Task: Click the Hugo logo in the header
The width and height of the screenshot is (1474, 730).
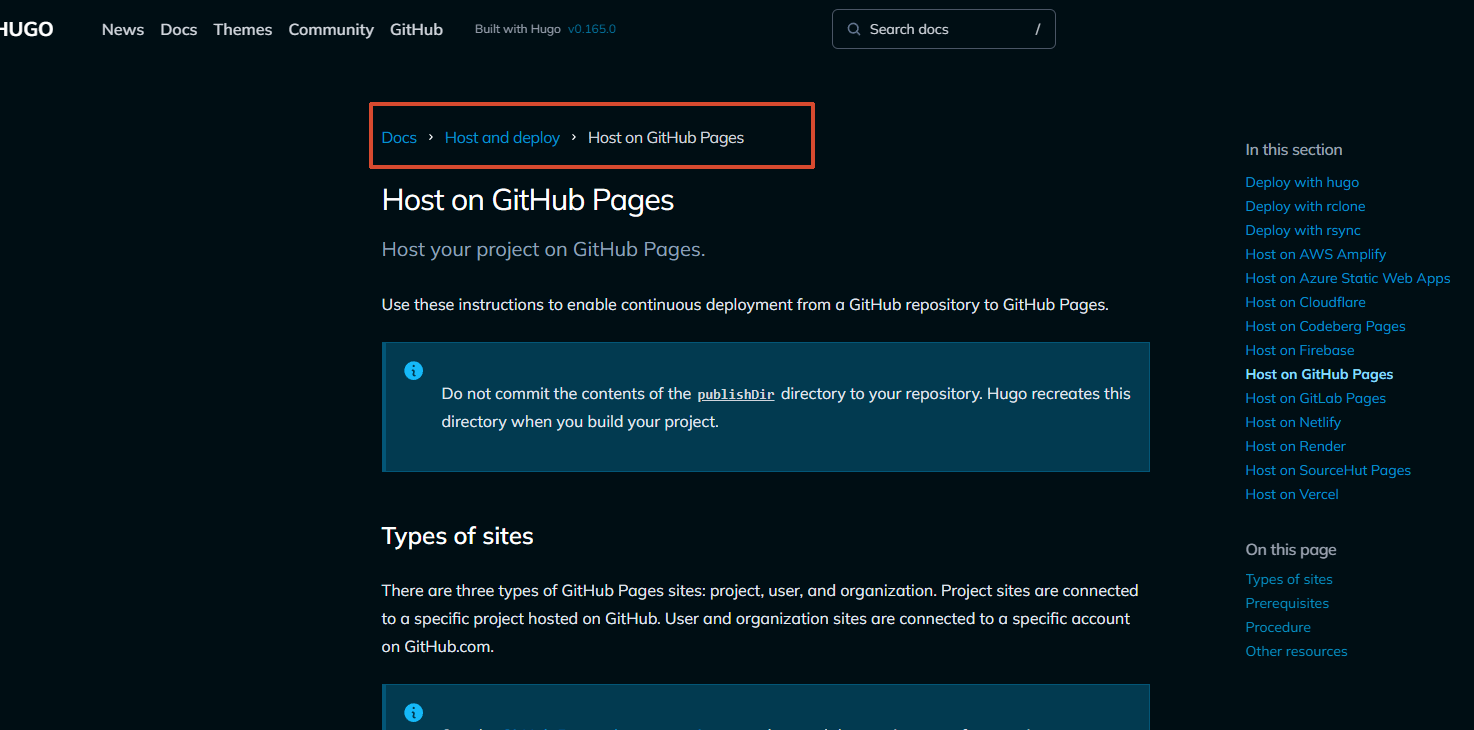Action: coord(26,29)
